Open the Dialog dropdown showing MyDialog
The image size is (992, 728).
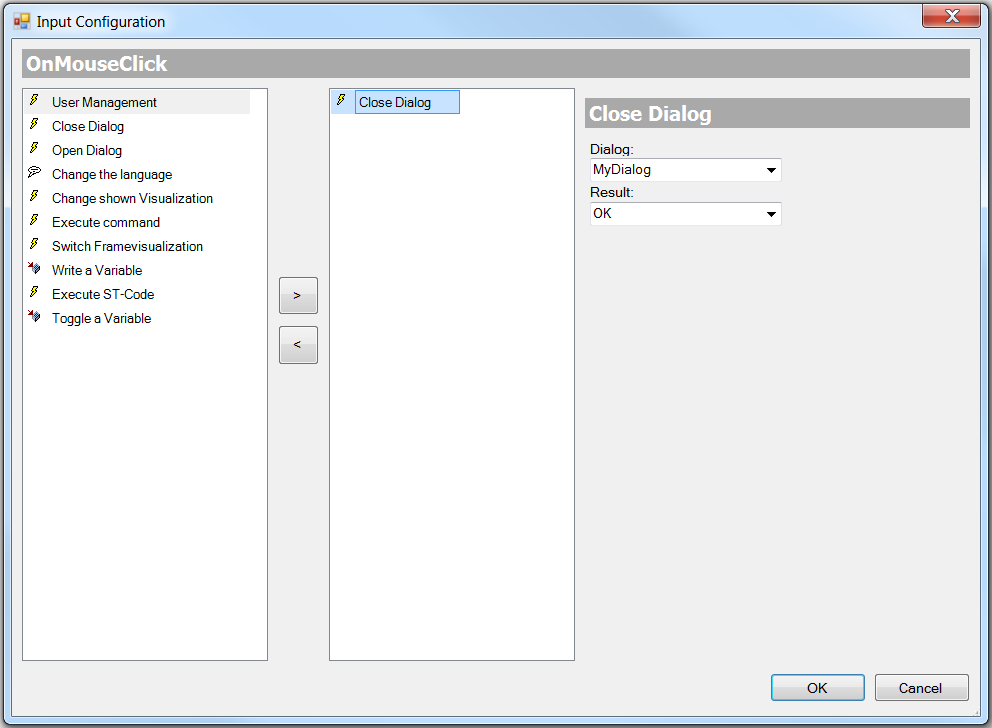(x=686, y=170)
